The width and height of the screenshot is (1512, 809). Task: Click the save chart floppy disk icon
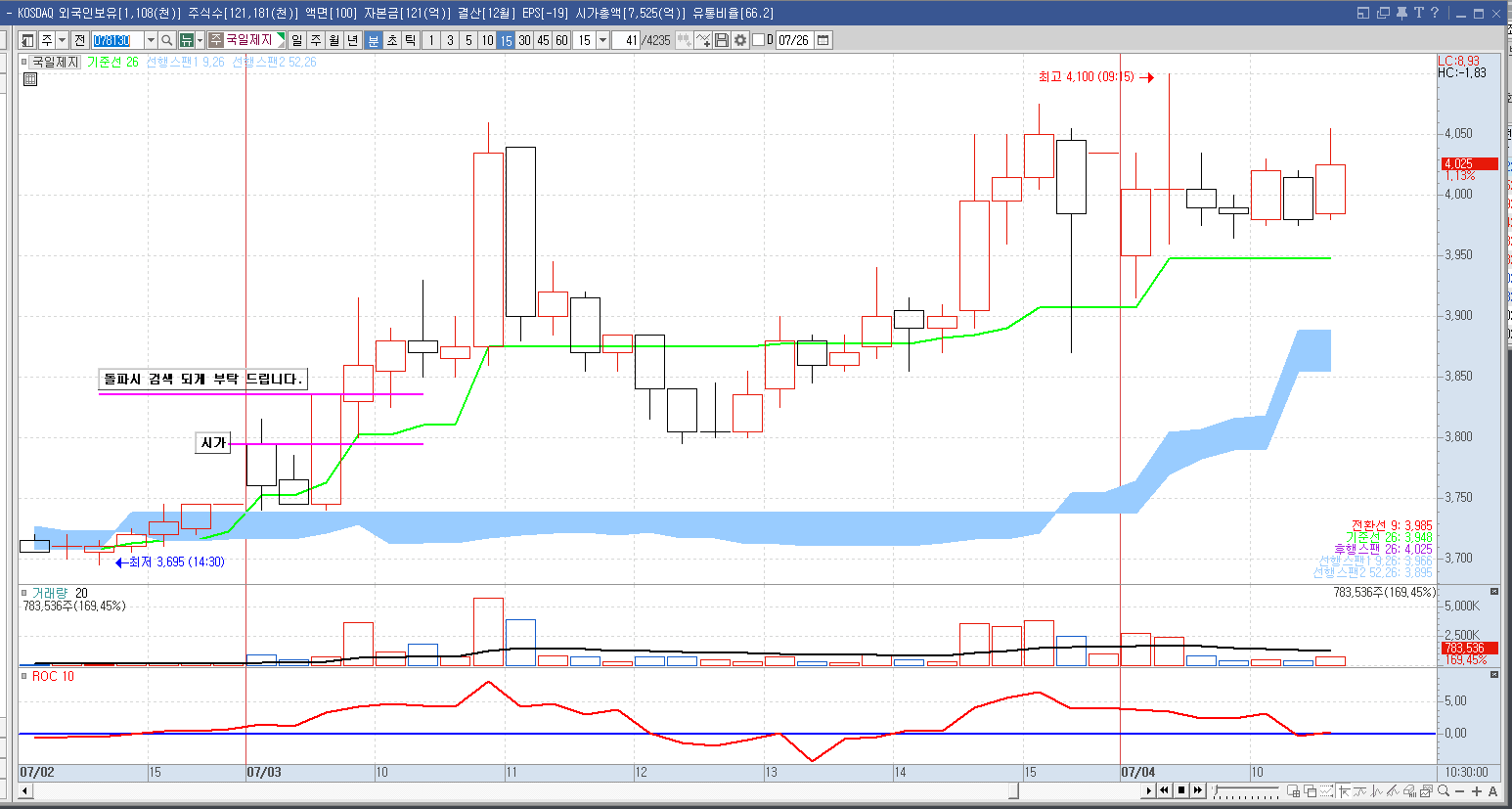tap(722, 40)
